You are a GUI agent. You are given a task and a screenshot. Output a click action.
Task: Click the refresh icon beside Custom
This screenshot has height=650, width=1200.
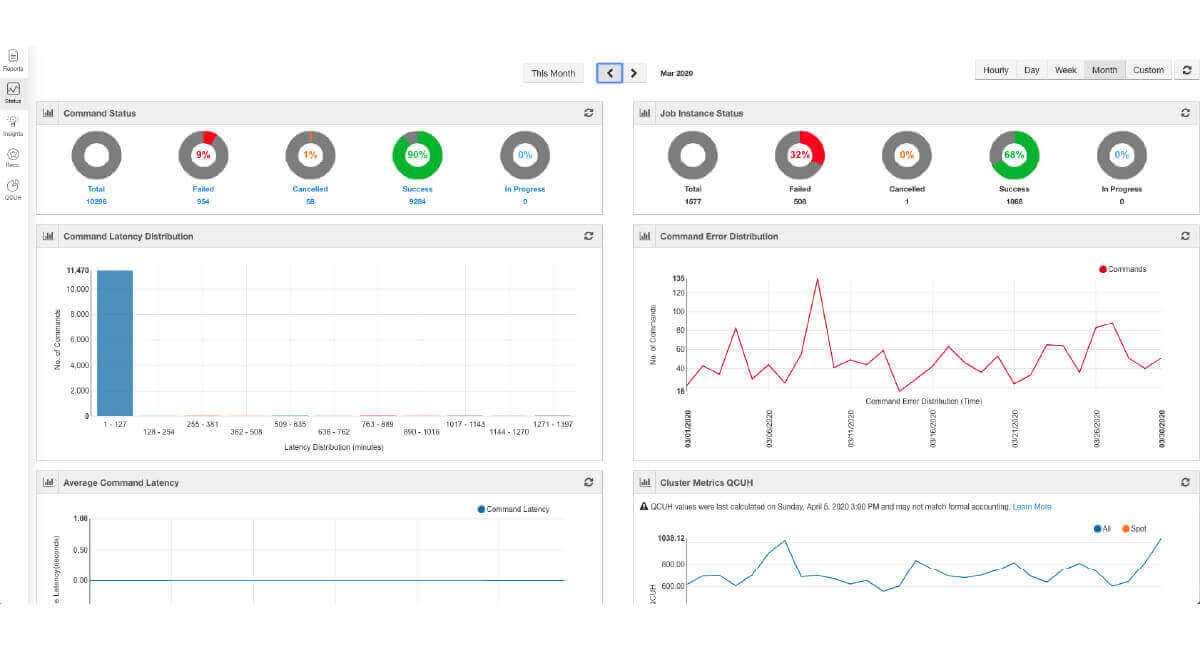pos(1187,70)
